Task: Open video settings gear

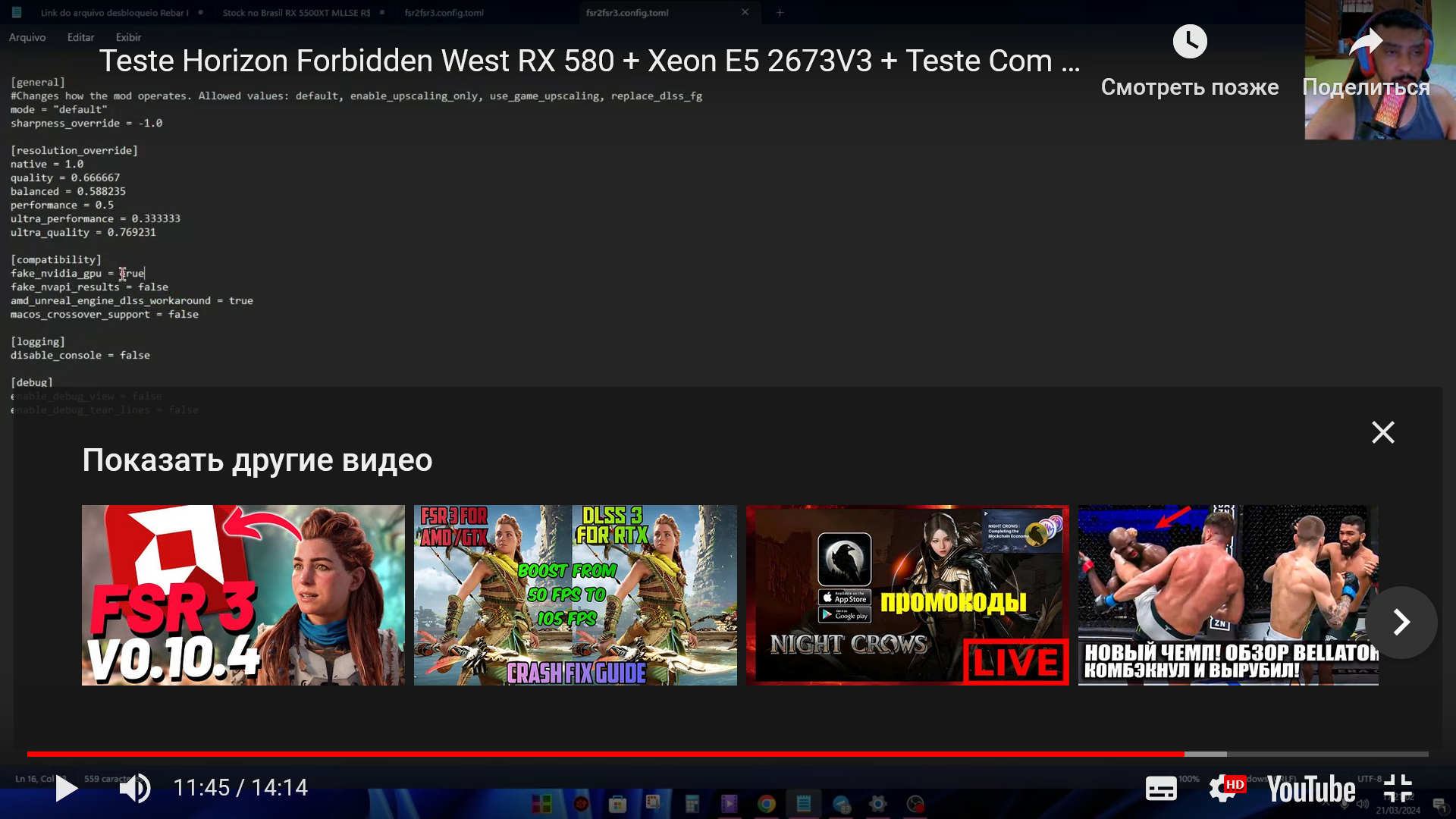Action: [x=1222, y=788]
